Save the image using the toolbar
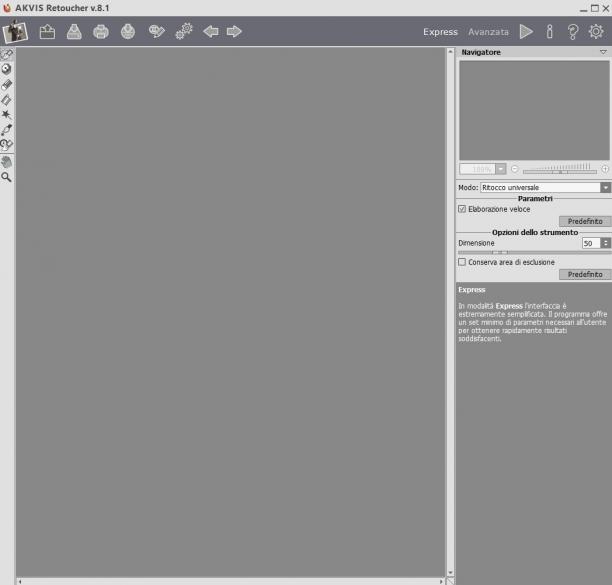 point(74,32)
